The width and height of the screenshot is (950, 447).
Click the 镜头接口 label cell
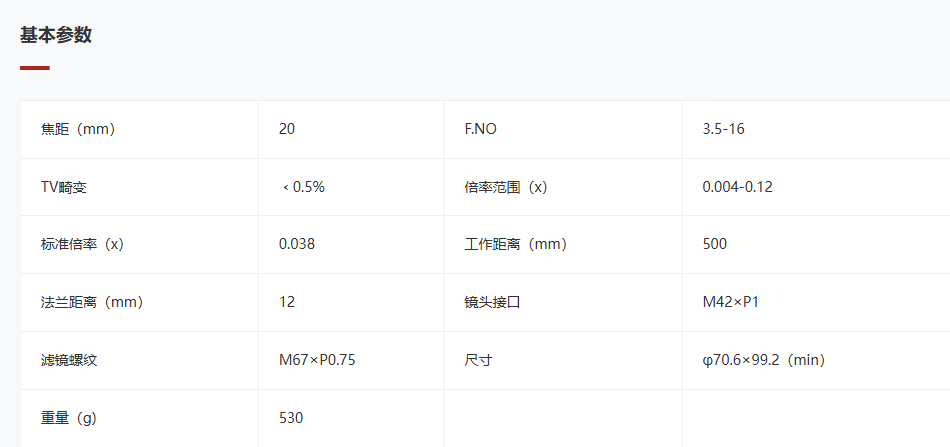[x=563, y=302]
